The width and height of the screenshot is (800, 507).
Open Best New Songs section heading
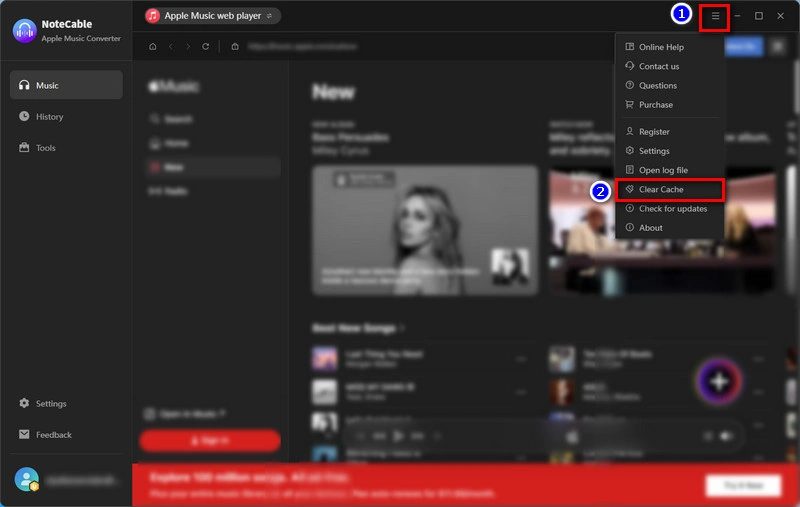point(358,328)
